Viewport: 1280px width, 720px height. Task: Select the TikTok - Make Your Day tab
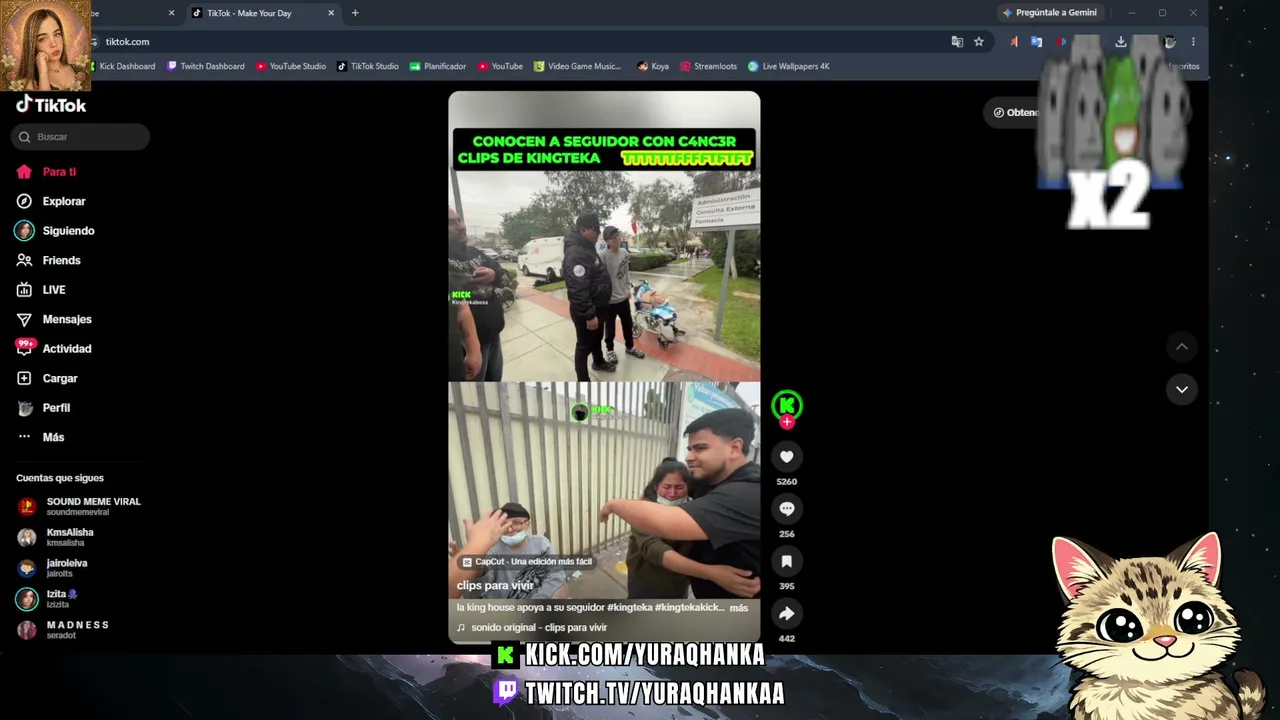(x=262, y=13)
